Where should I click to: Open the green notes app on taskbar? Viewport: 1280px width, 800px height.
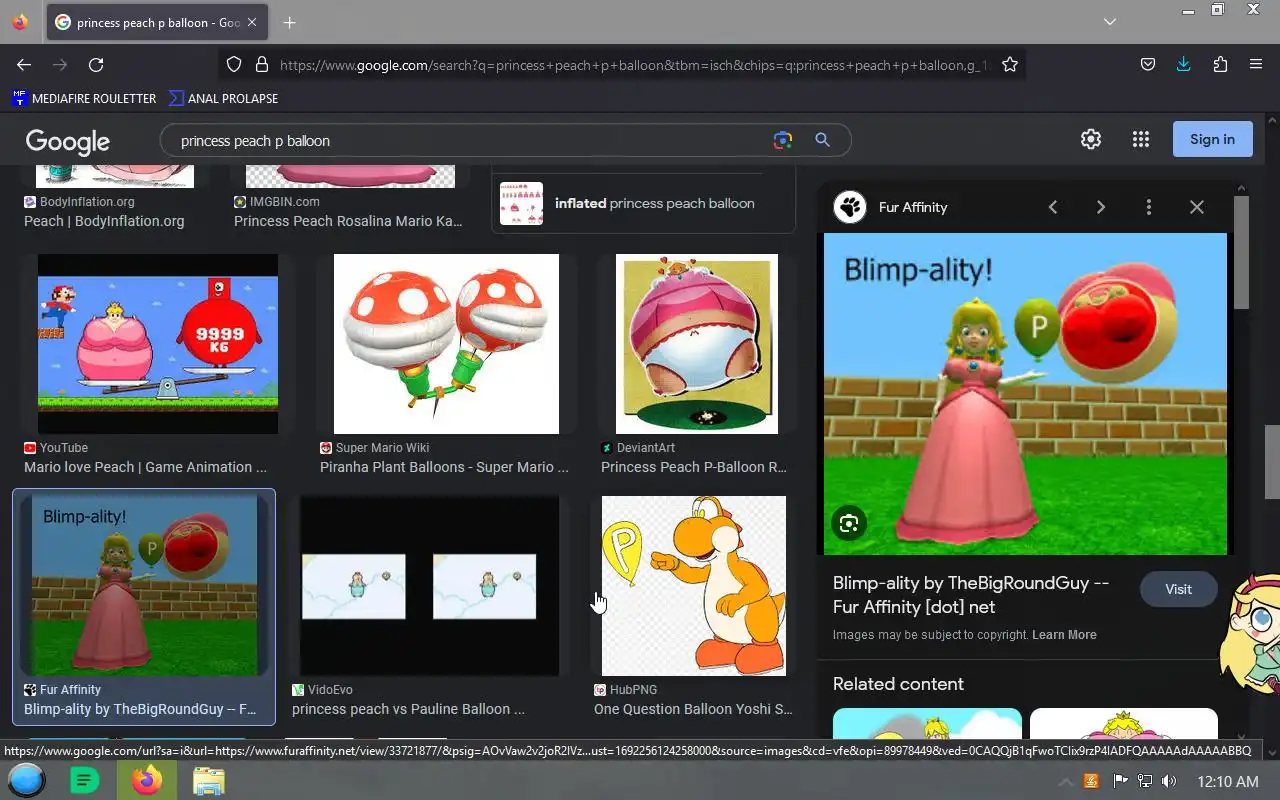click(85, 781)
